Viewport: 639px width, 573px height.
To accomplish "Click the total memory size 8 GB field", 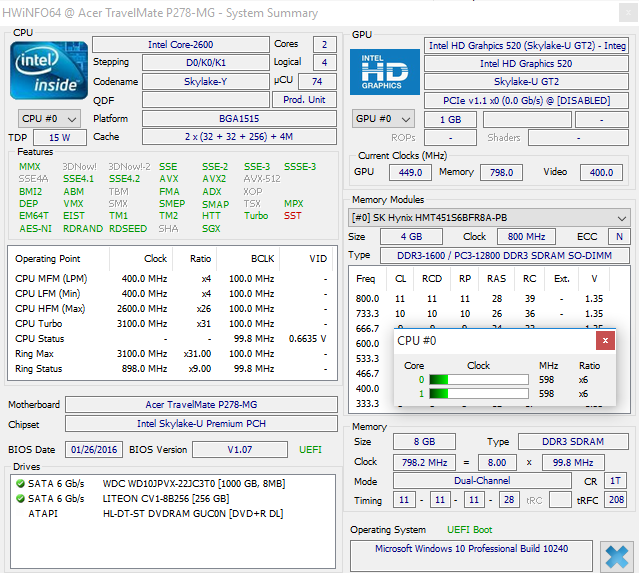I will coord(424,441).
